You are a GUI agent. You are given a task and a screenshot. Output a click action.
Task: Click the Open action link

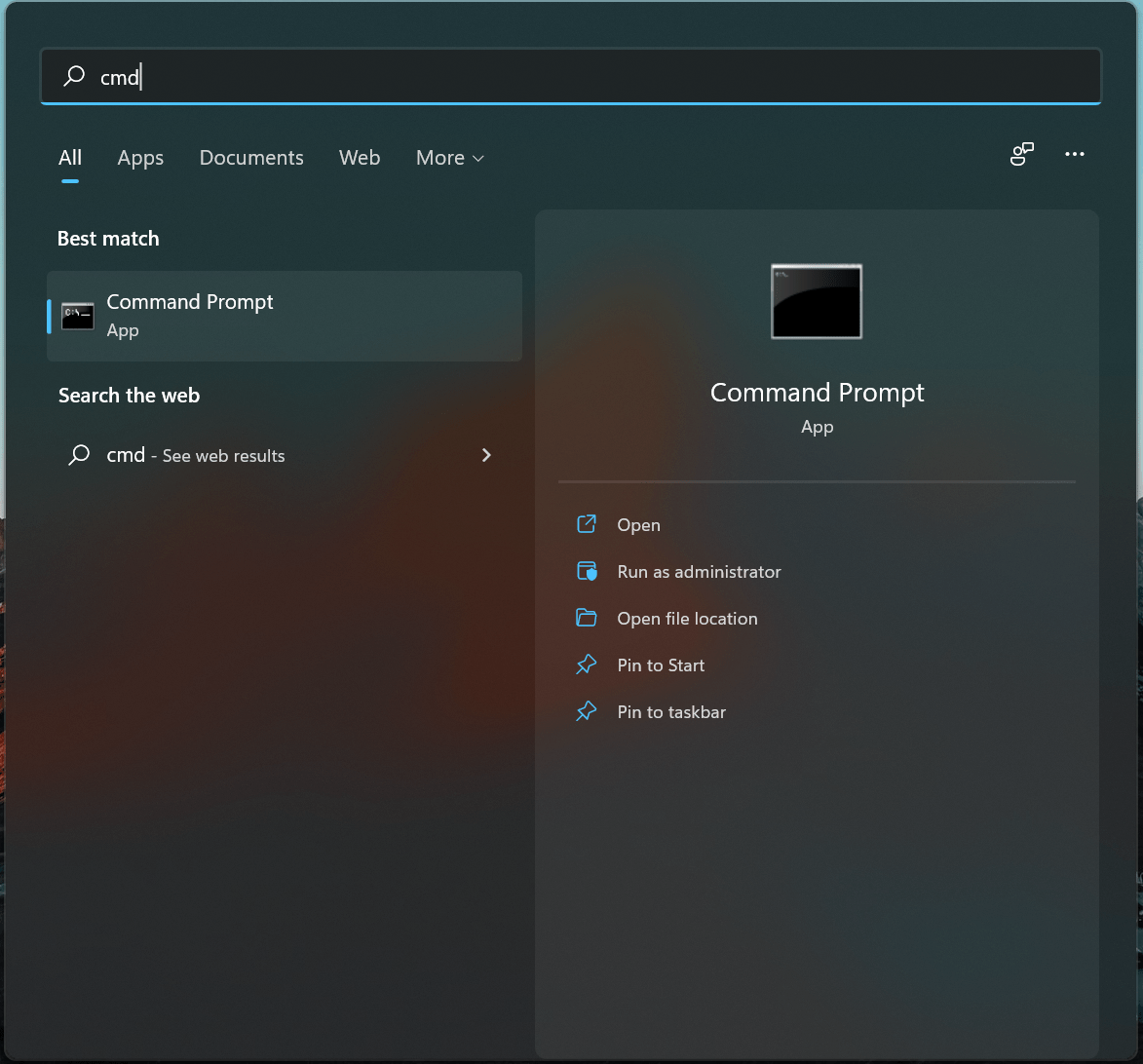coord(638,524)
